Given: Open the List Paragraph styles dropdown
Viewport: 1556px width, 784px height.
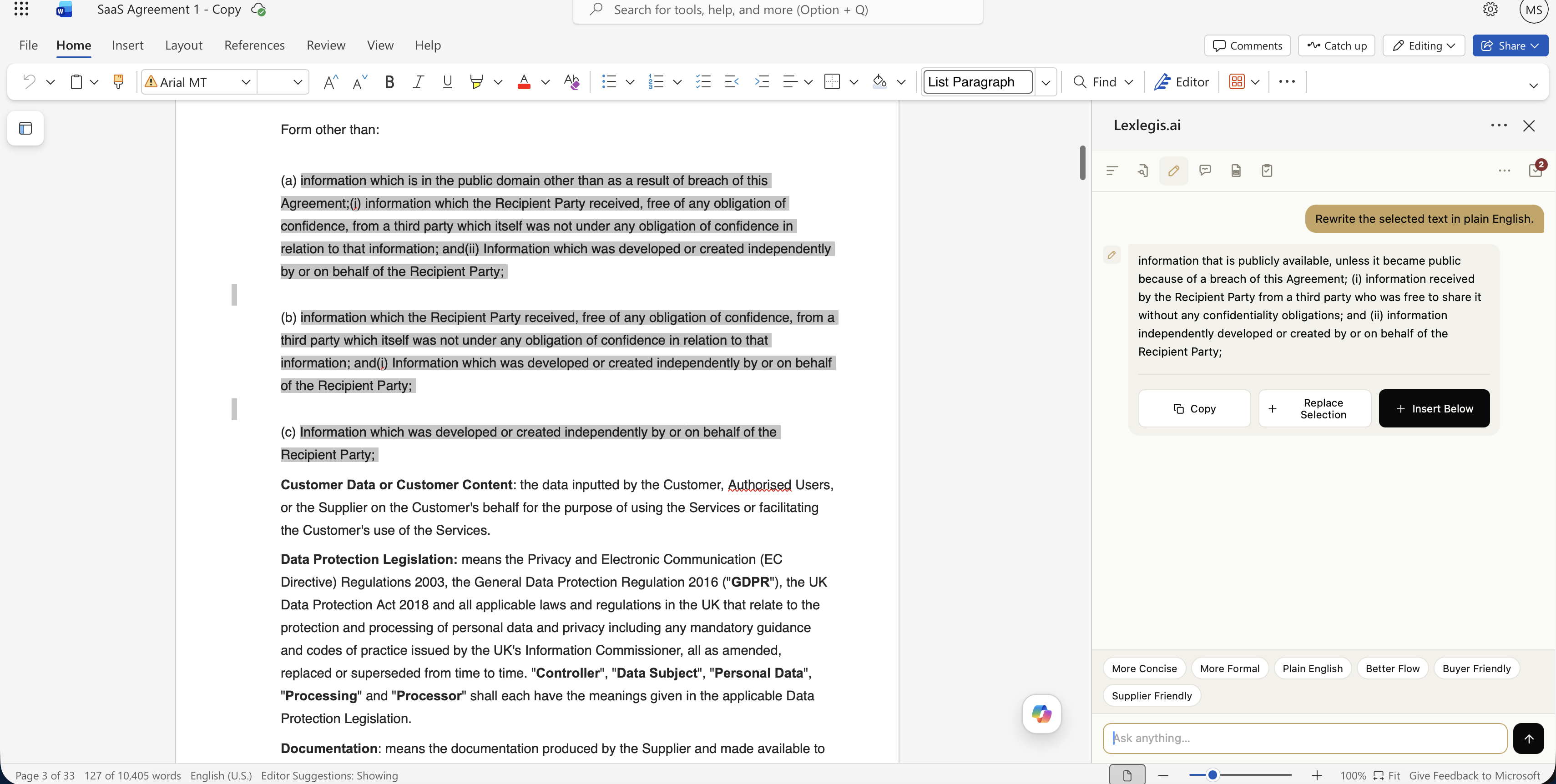Looking at the screenshot, I should pos(1046,82).
